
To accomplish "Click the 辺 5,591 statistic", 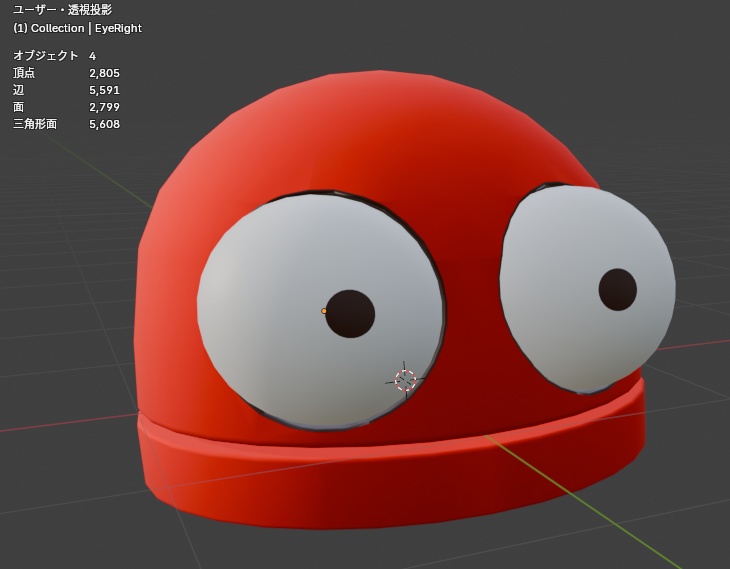I will click(x=66, y=90).
